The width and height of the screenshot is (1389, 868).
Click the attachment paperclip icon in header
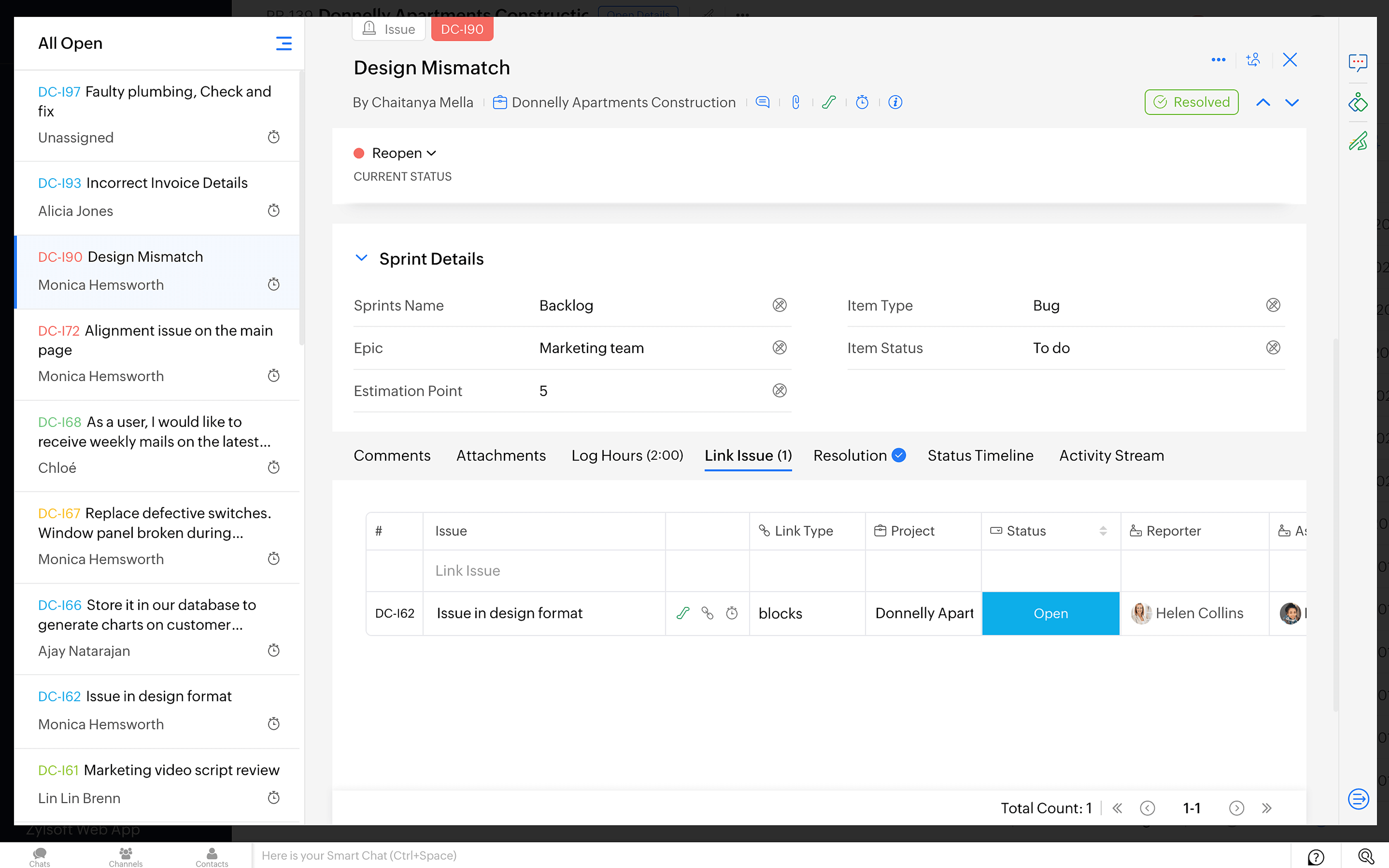pyautogui.click(x=795, y=102)
